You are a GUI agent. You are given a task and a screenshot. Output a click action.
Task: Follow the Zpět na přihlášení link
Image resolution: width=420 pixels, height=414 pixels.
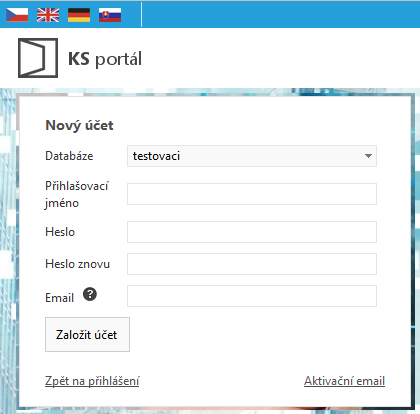click(x=92, y=381)
